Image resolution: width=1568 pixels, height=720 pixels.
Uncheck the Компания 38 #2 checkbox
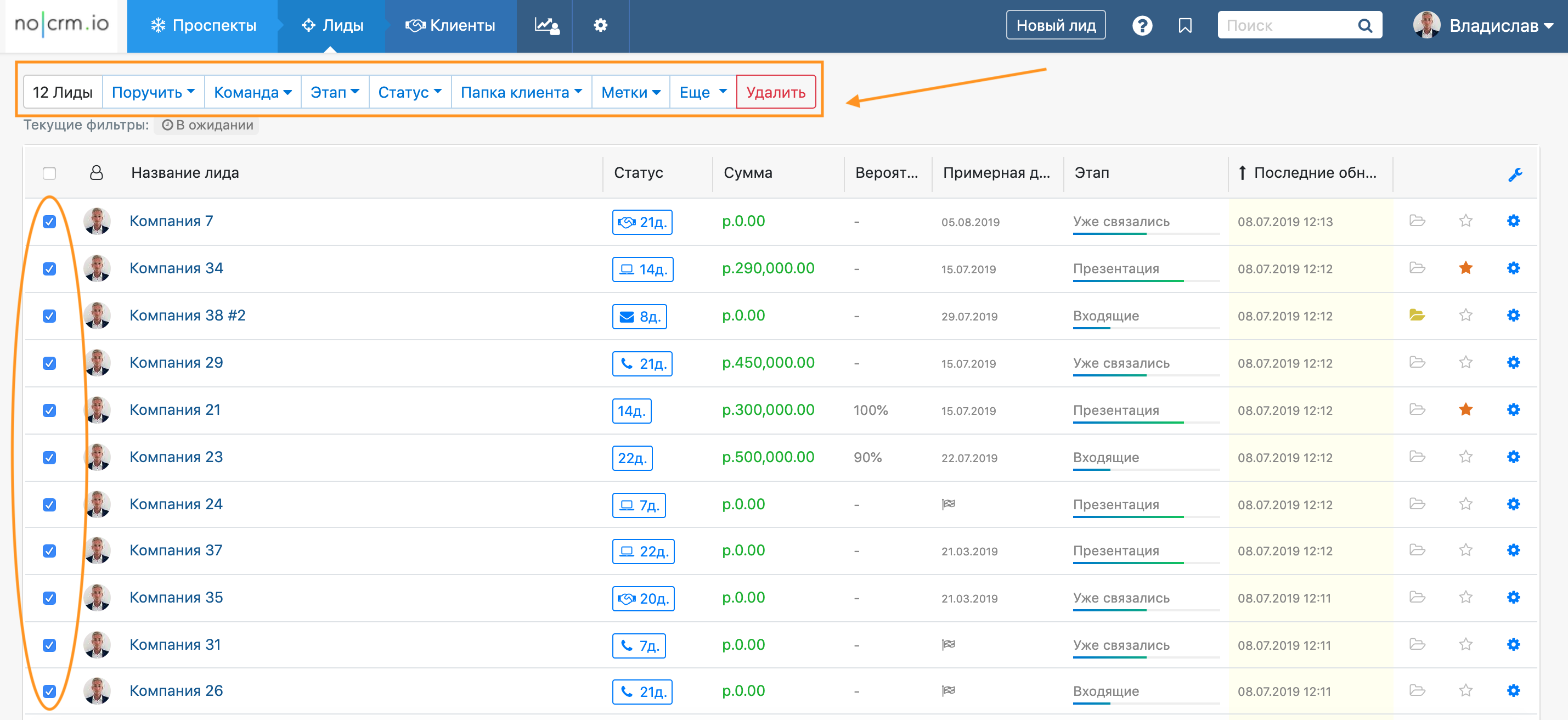coord(49,316)
